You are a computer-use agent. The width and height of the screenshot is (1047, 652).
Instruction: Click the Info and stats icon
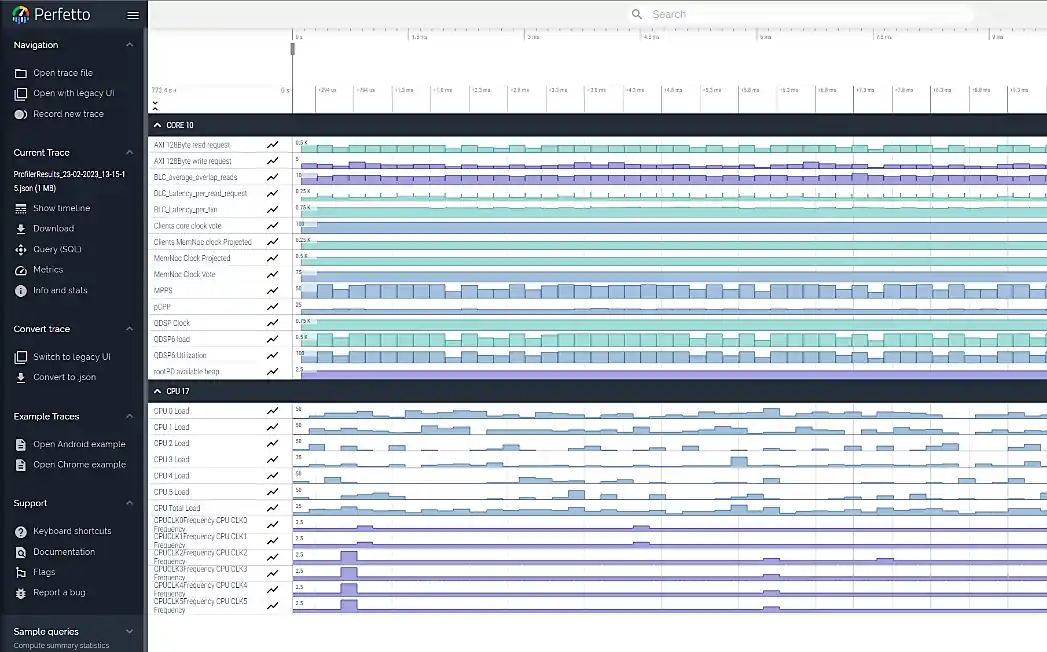[x=19, y=290]
